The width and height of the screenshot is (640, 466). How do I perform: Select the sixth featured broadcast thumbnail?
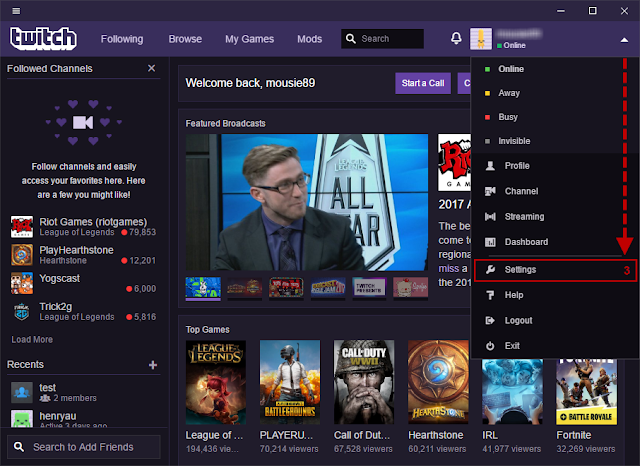tap(411, 288)
